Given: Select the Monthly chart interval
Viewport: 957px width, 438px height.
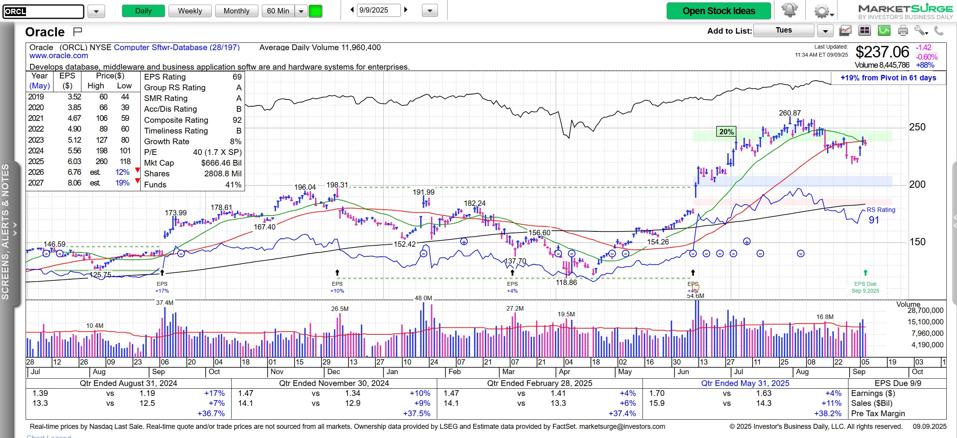Looking at the screenshot, I should [x=236, y=11].
